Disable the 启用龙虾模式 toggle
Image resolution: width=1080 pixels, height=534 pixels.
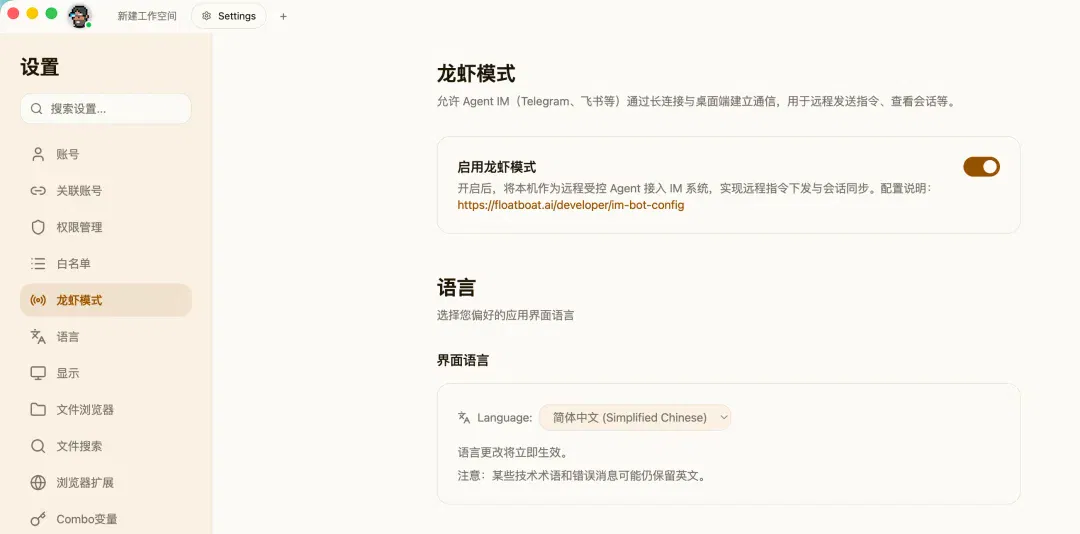point(981,167)
